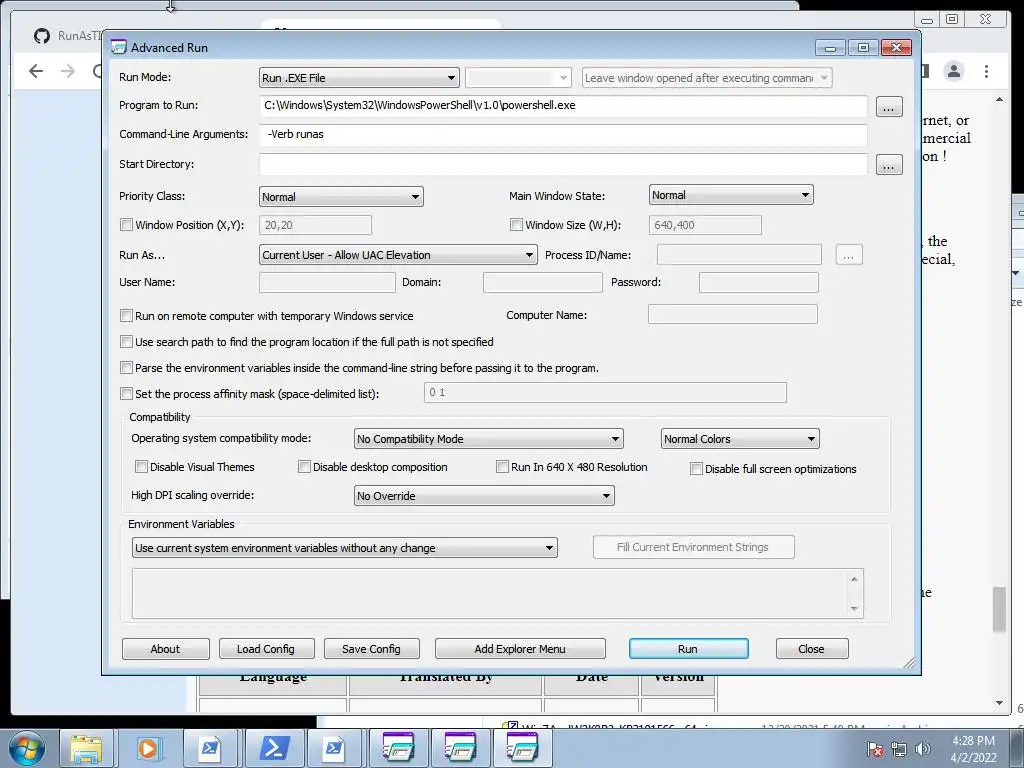Click the environment text area scroll-up arrow
The height and width of the screenshot is (768, 1024).
[854, 579]
